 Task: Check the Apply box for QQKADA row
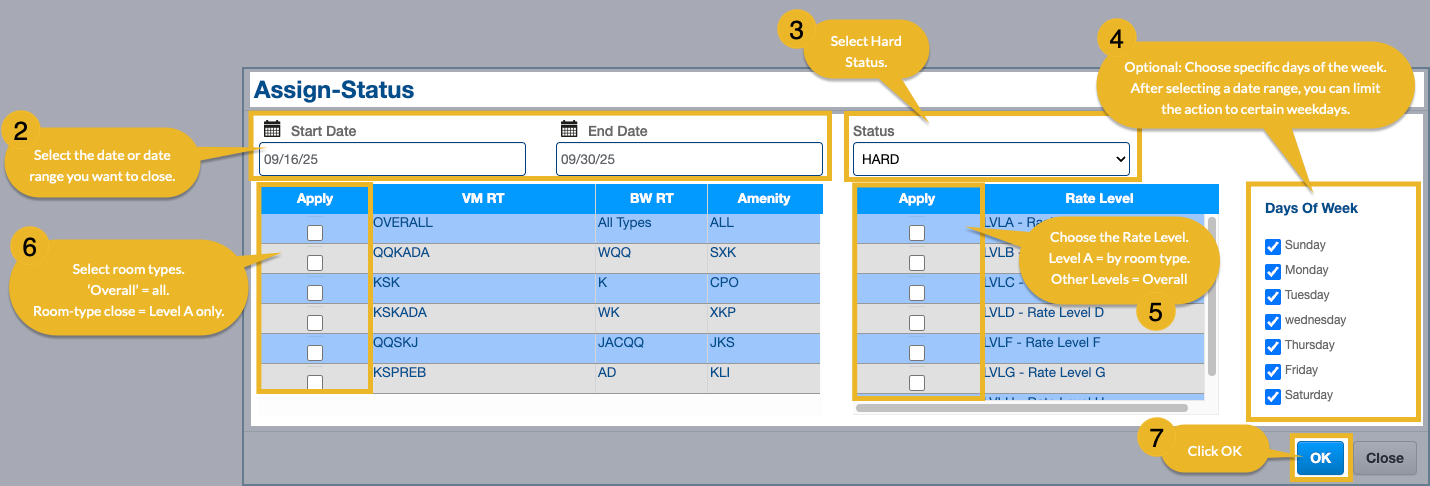pos(315,262)
